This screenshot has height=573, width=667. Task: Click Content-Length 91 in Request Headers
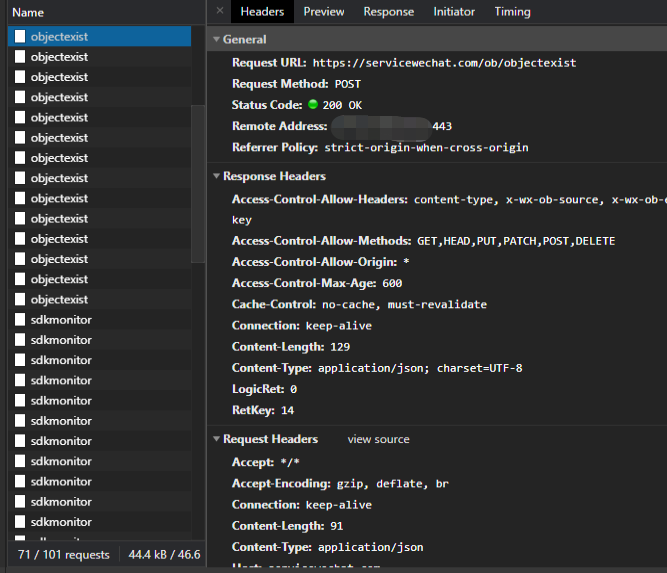pos(287,526)
